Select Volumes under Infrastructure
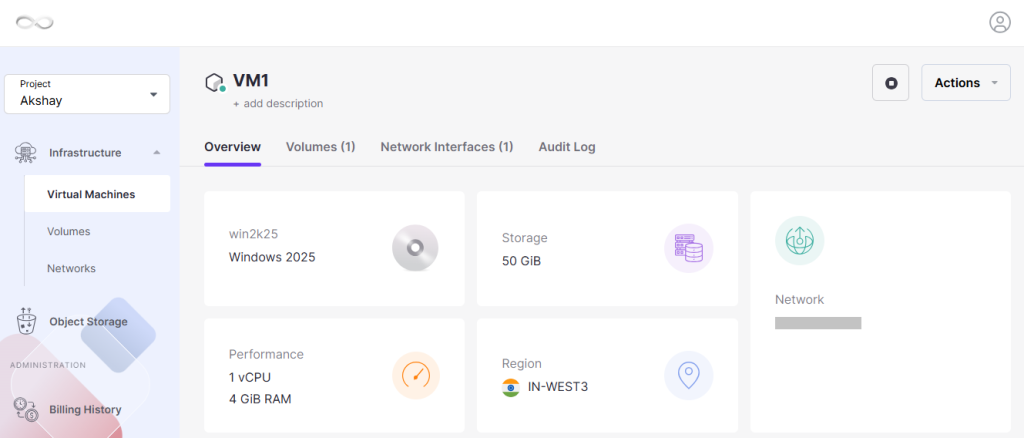Viewport: 1024px width, 438px height. click(x=69, y=231)
